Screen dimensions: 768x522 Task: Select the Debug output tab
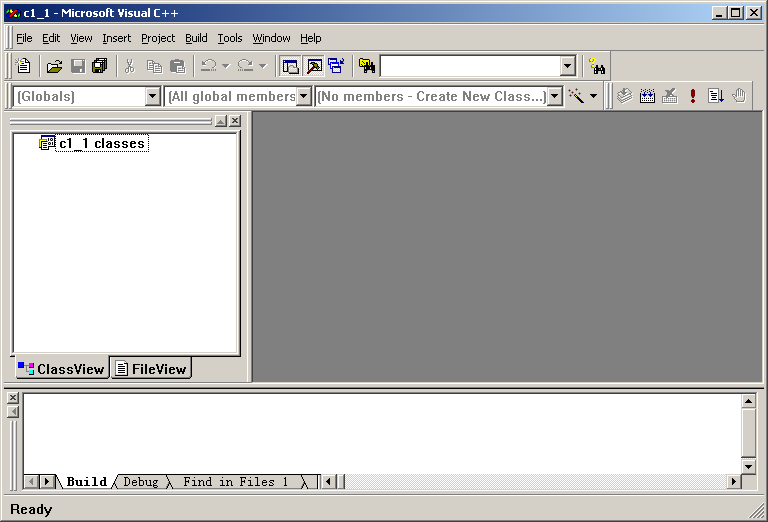[x=141, y=482]
